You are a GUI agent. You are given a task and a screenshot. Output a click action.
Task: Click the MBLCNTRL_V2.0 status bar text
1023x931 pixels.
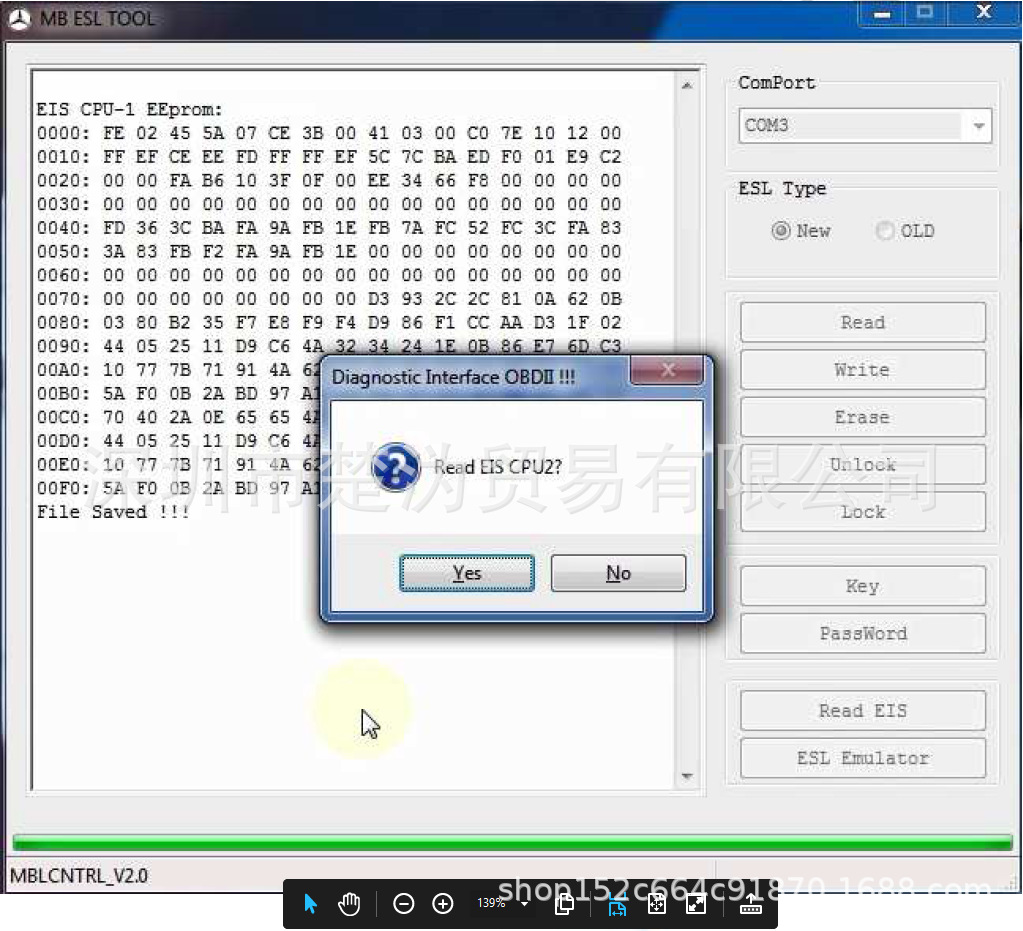coord(79,876)
